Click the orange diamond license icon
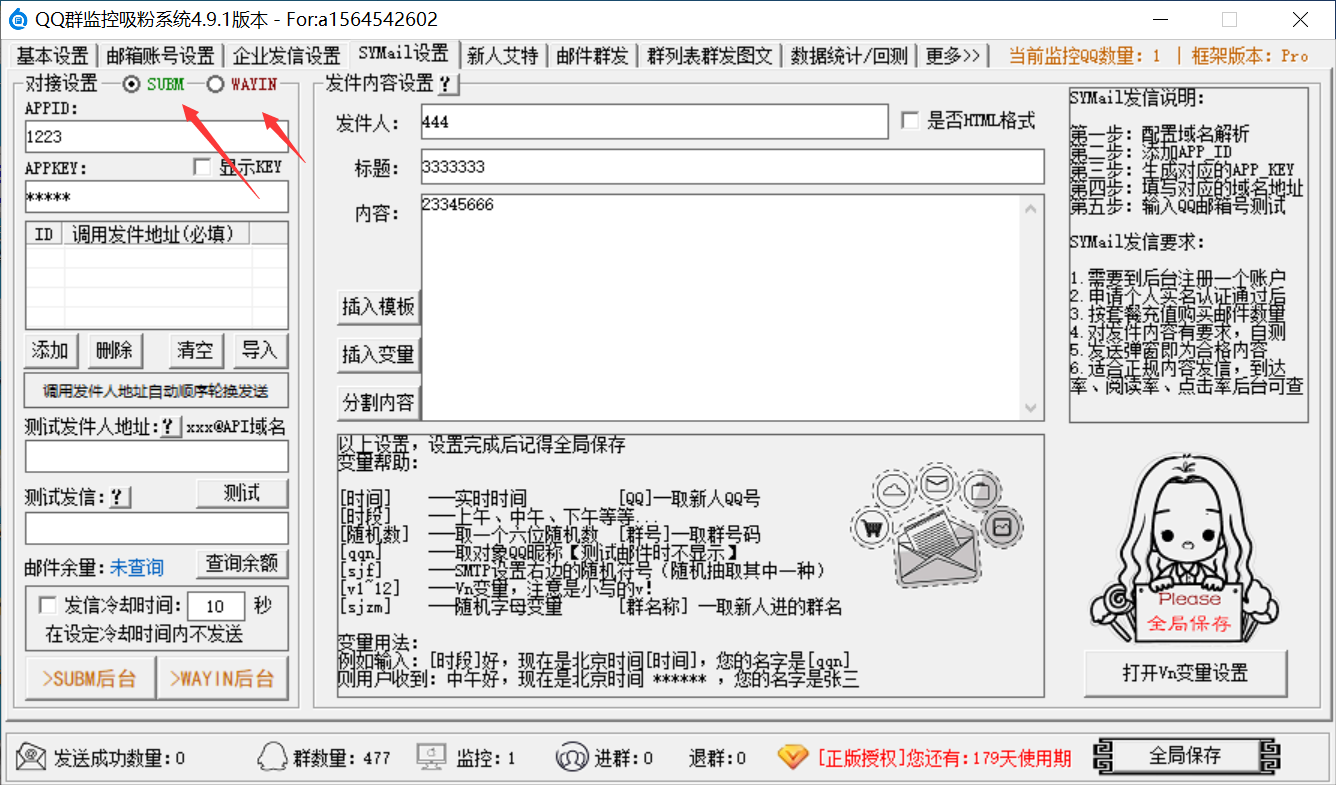Image resolution: width=1336 pixels, height=785 pixels. [x=792, y=757]
